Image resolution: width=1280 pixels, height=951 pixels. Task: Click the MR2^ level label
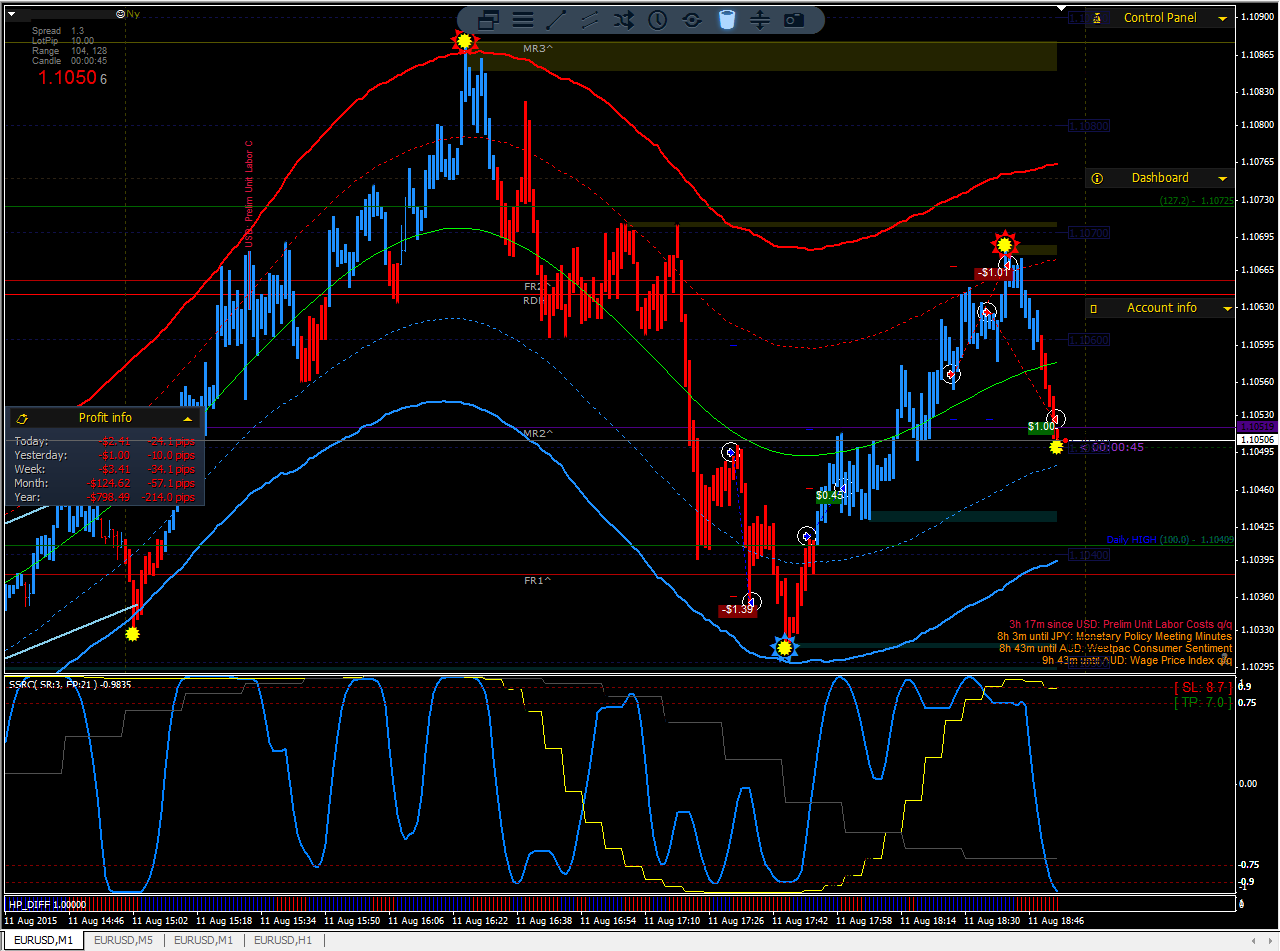pos(538,434)
